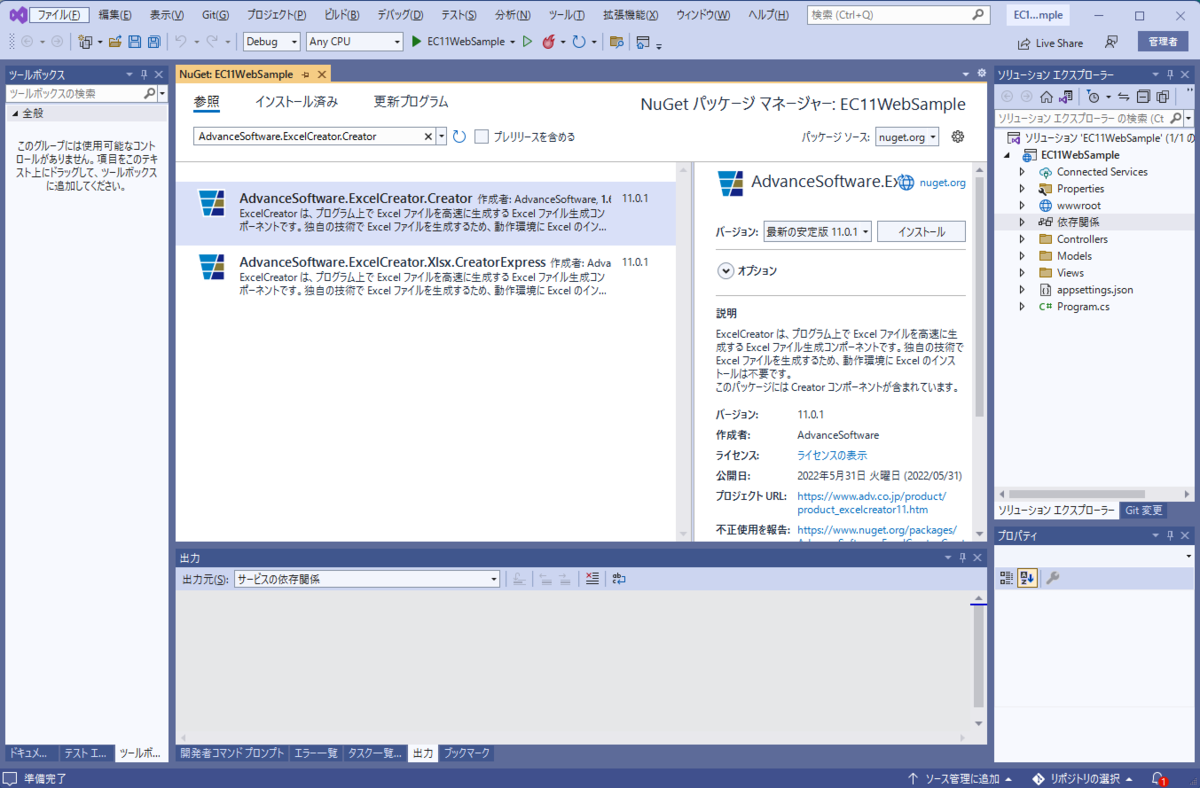Switch views icon in Solution Explorer toolbar
The width and height of the screenshot is (1200, 788).
point(1066,97)
